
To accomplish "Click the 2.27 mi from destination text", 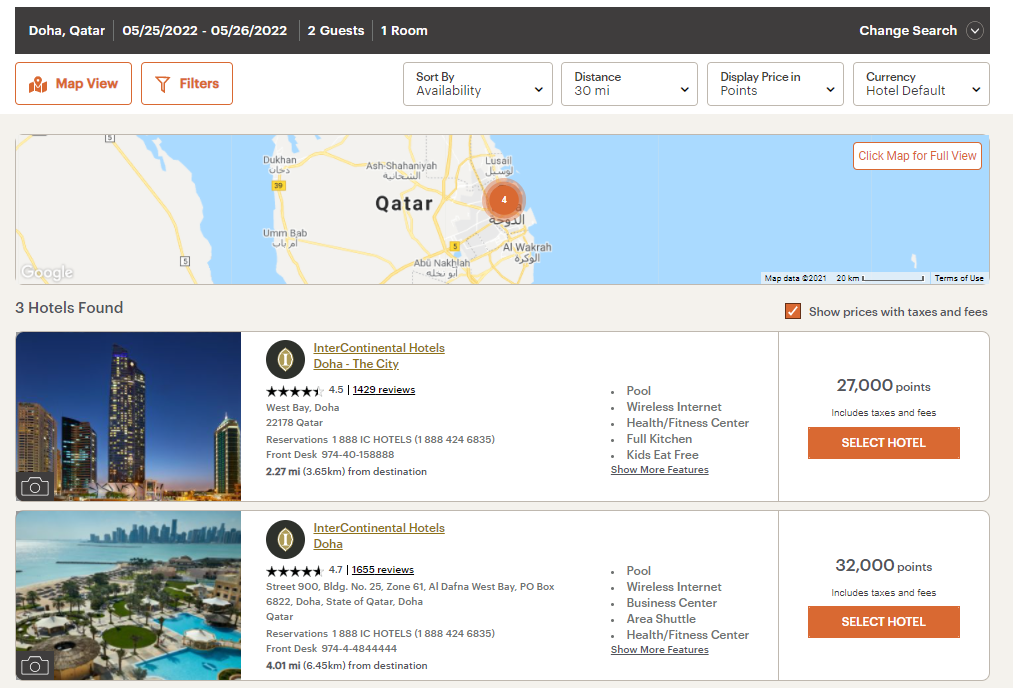I will [x=346, y=472].
